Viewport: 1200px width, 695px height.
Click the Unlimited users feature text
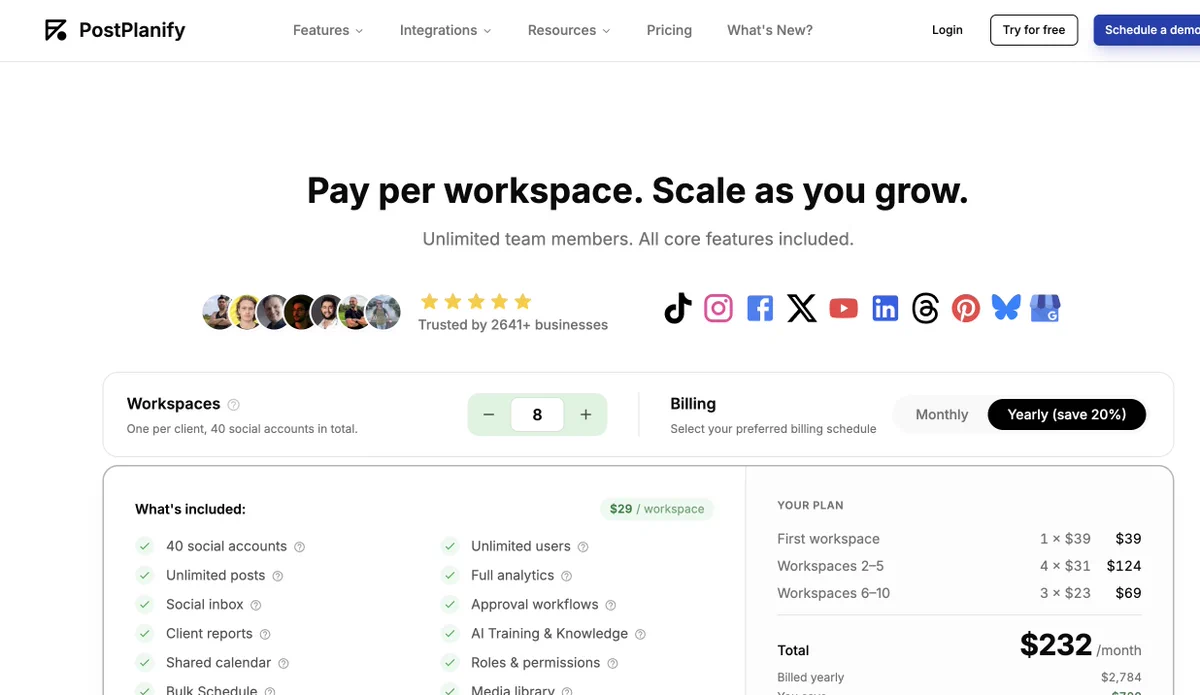pyautogui.click(x=521, y=546)
